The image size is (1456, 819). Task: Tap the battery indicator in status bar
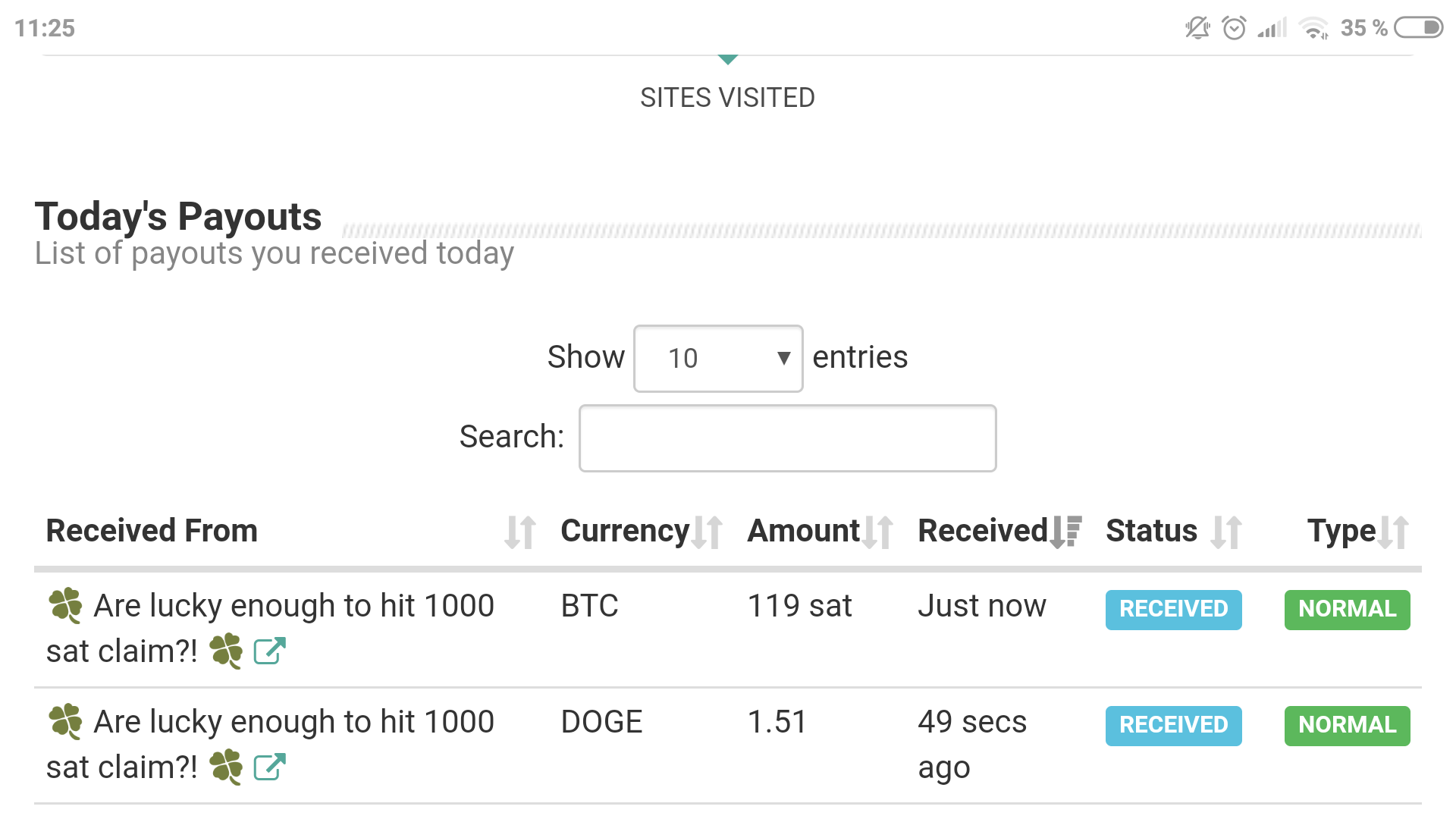point(1418,28)
